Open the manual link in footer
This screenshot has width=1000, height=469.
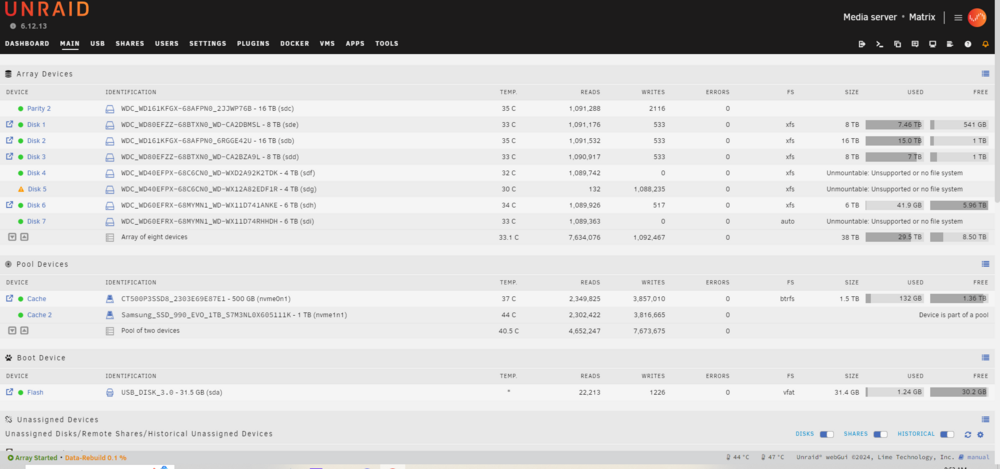click(x=978, y=458)
